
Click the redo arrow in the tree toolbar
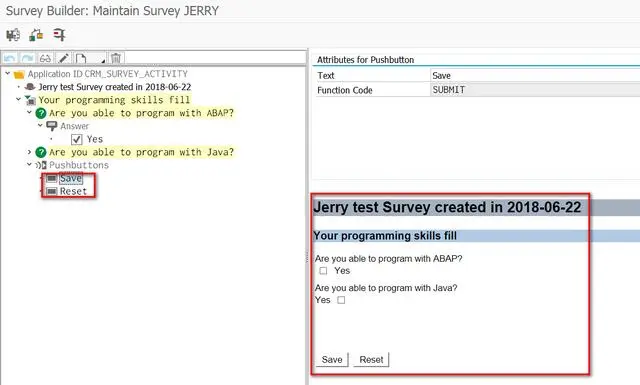point(27,58)
